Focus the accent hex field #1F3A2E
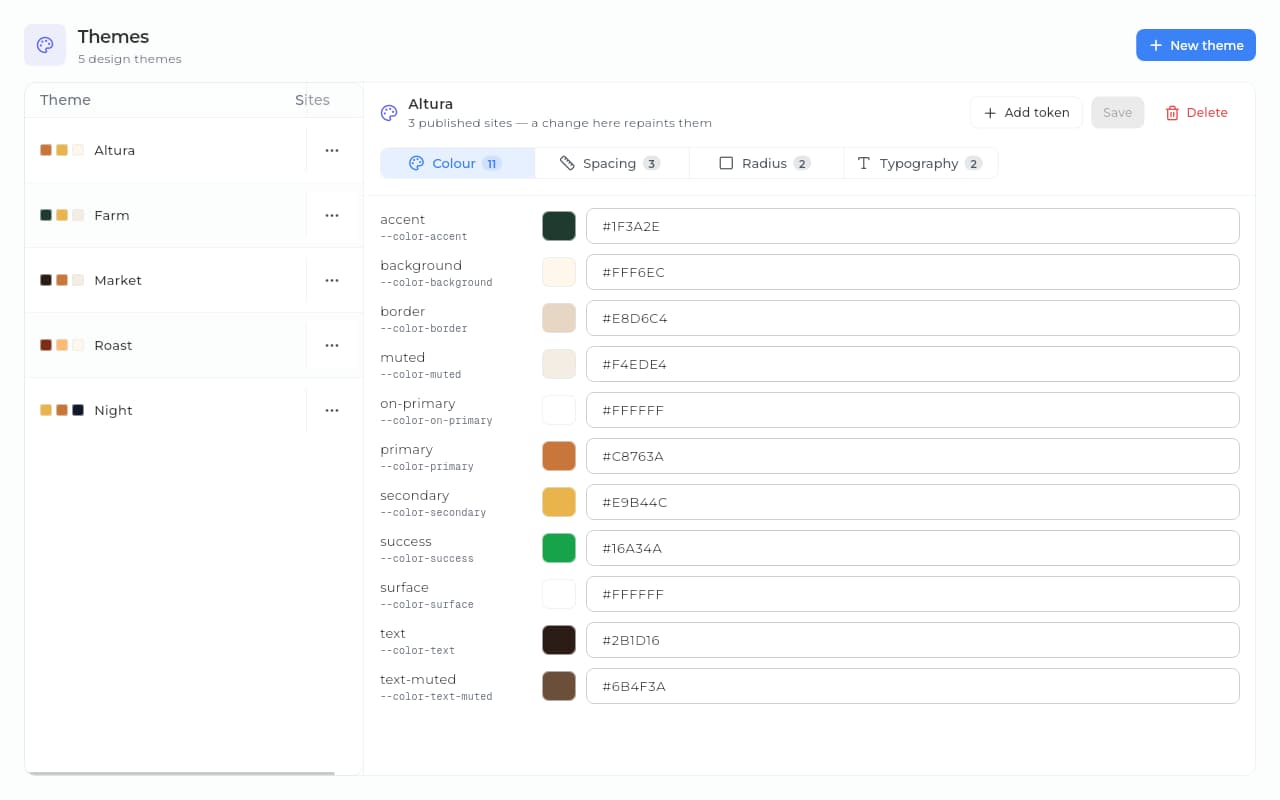Viewport: 1280px width, 800px height. (x=913, y=226)
